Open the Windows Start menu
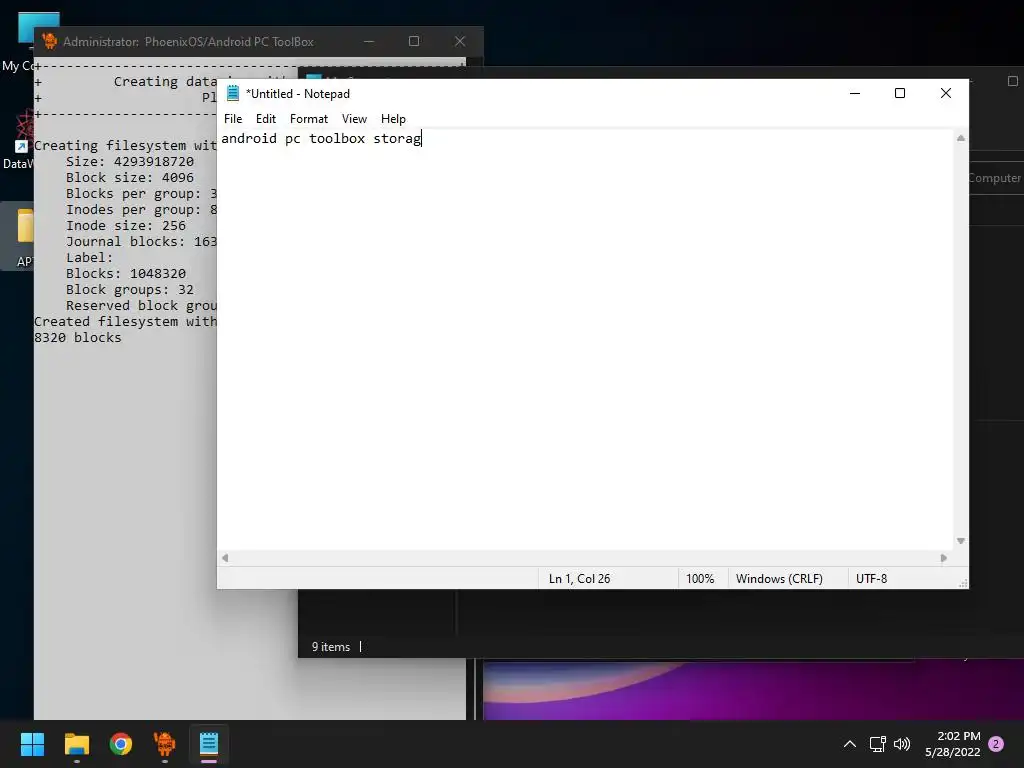Image resolution: width=1024 pixels, height=768 pixels. (32, 744)
